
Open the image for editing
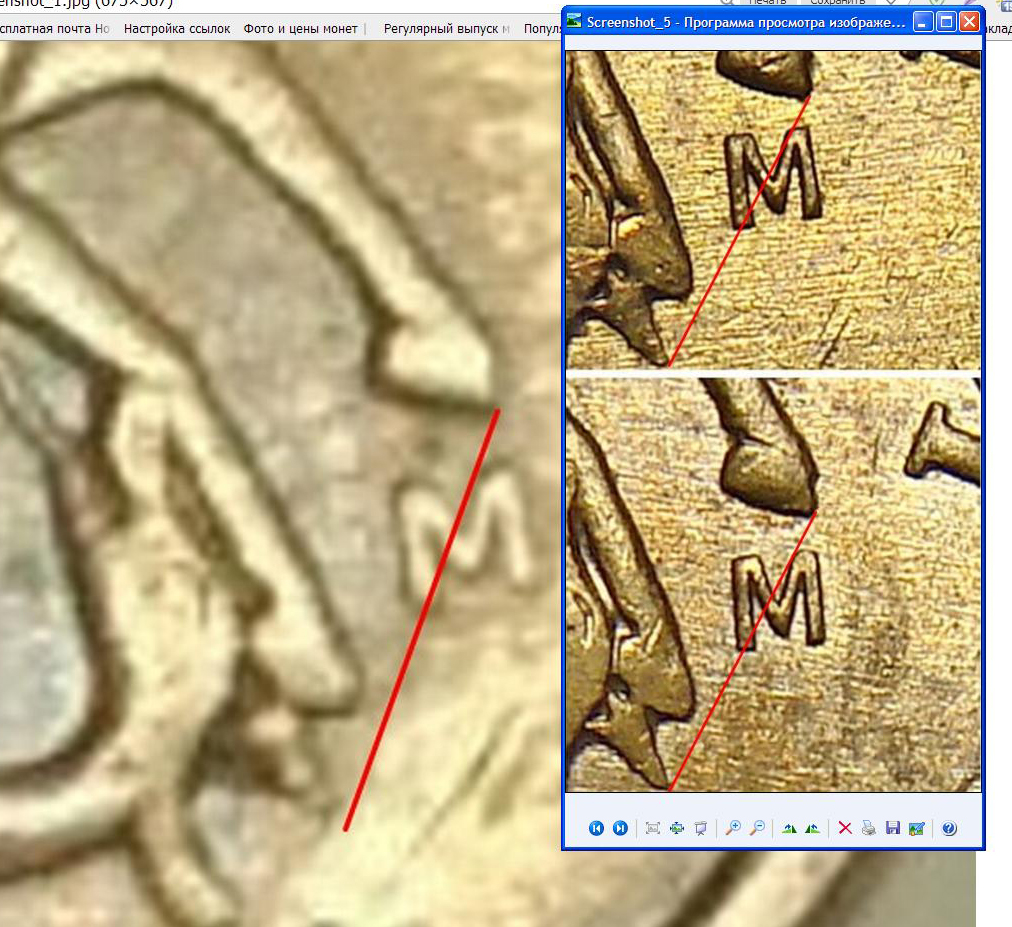[x=916, y=828]
